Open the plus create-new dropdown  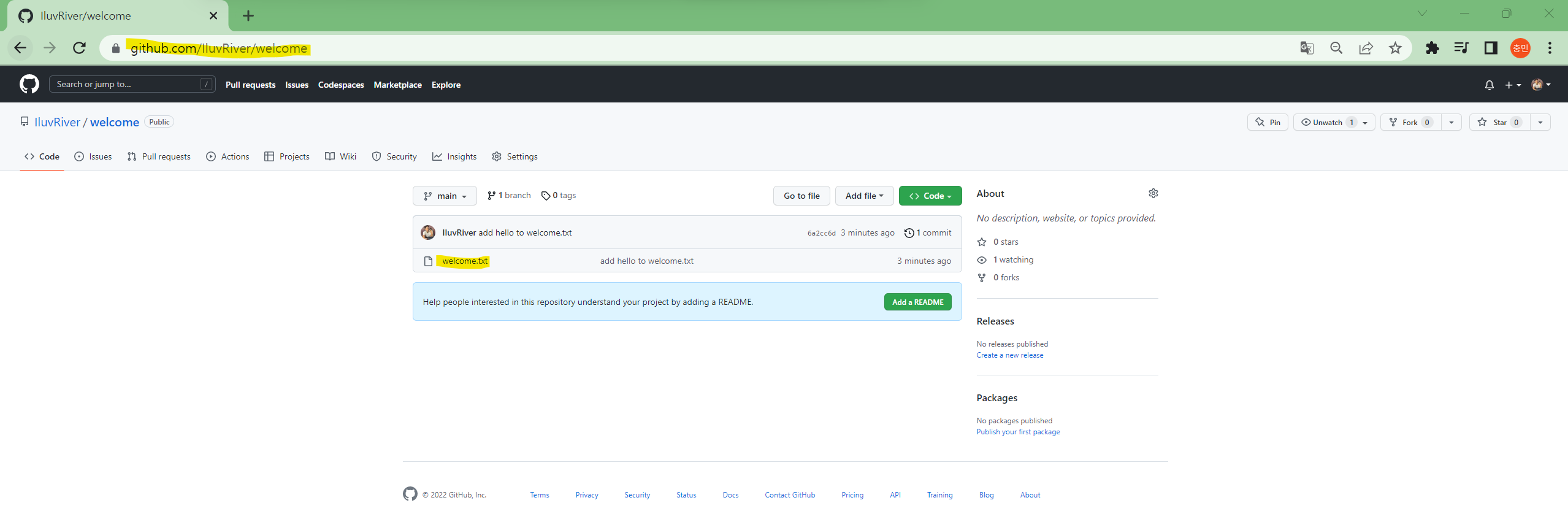coord(1513,85)
